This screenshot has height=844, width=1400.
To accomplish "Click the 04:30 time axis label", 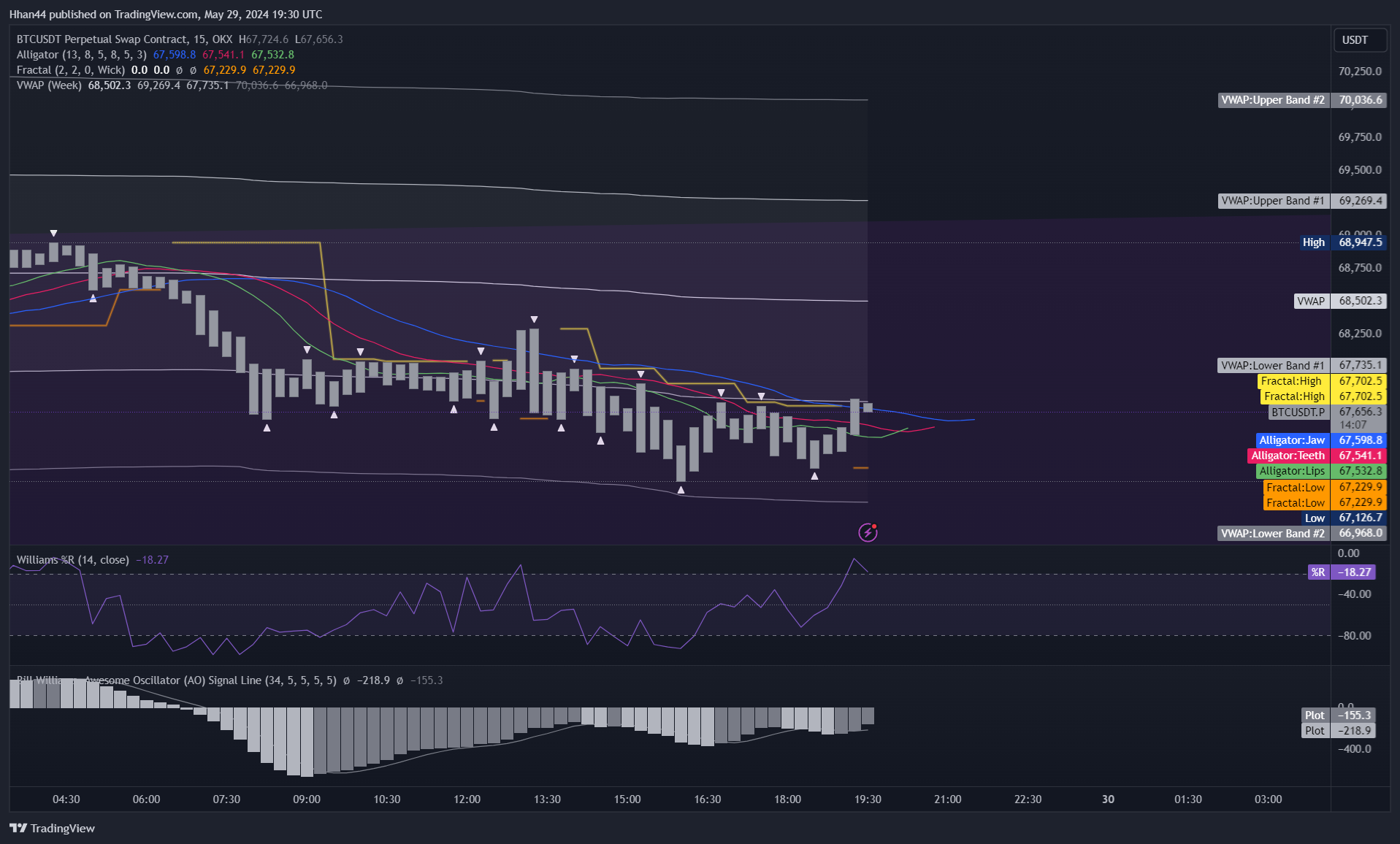I will (x=66, y=799).
